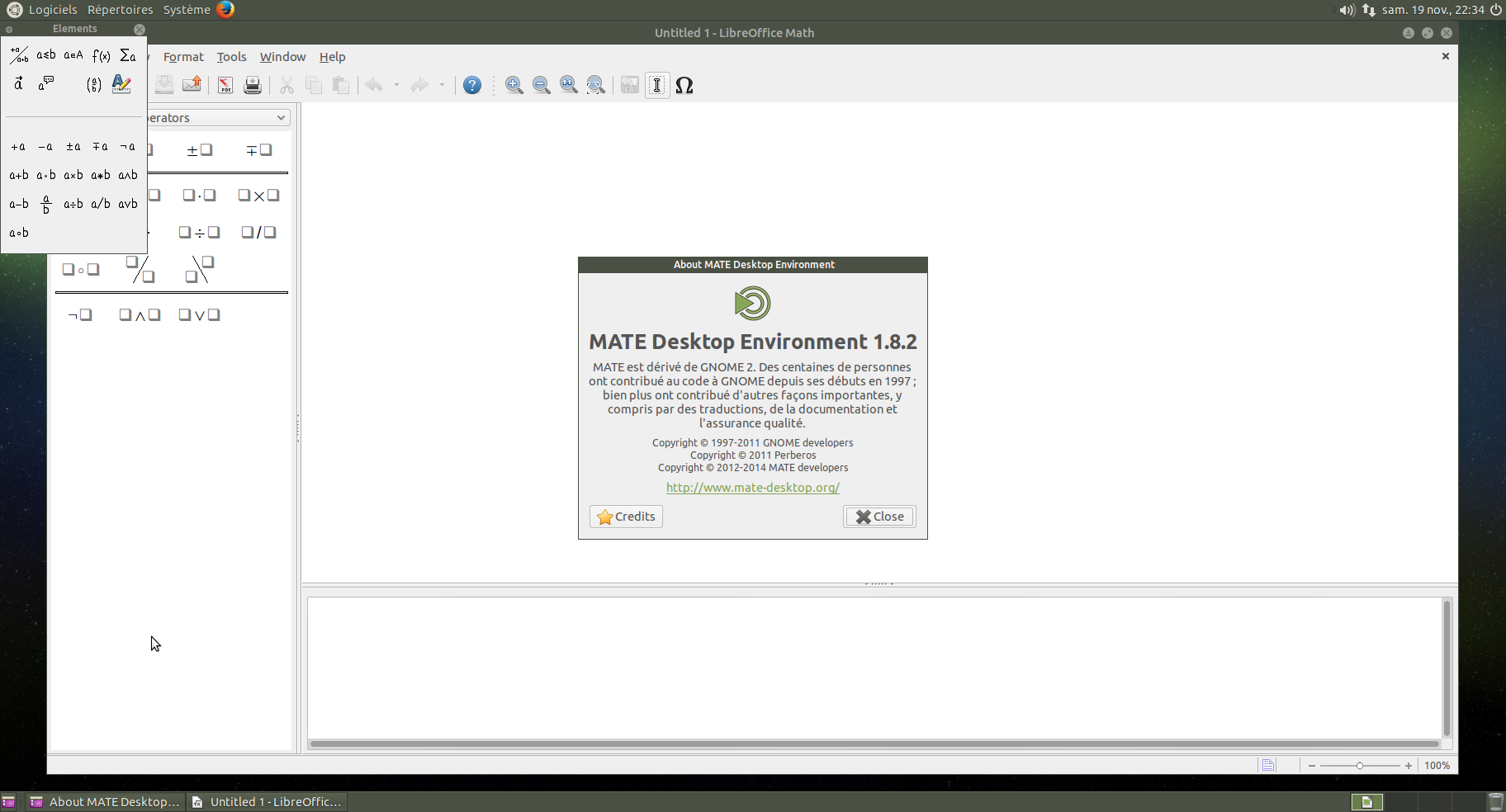The height and width of the screenshot is (812, 1506).
Task: Open the Format menu
Action: coord(183,57)
